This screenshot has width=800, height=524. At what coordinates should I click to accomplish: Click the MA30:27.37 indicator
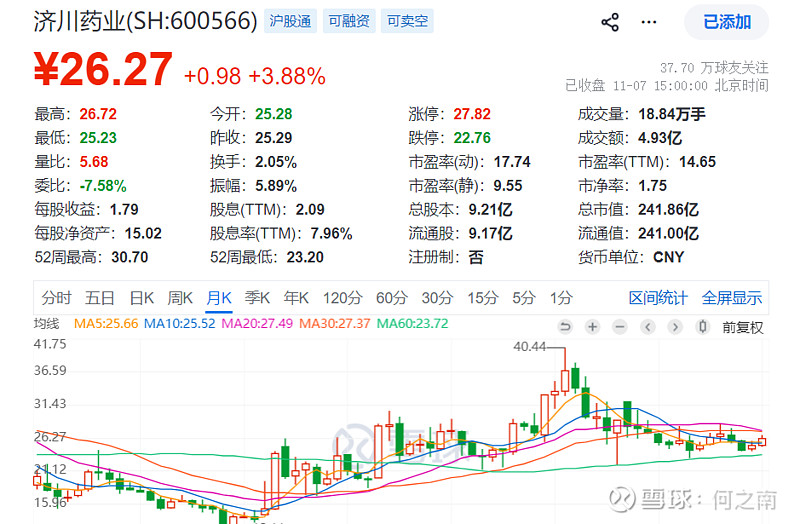335,323
